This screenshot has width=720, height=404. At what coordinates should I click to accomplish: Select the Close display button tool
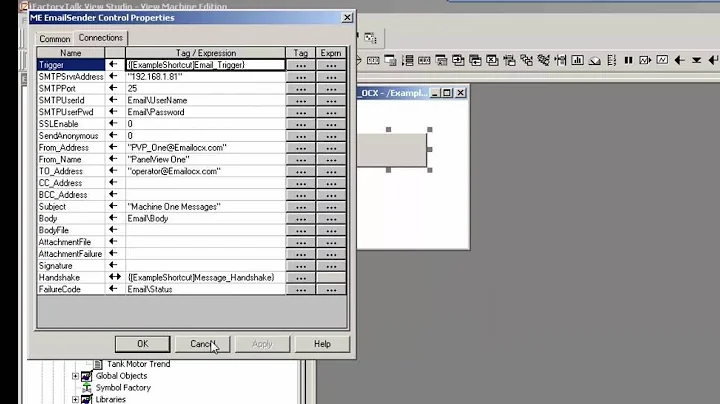click(492, 60)
